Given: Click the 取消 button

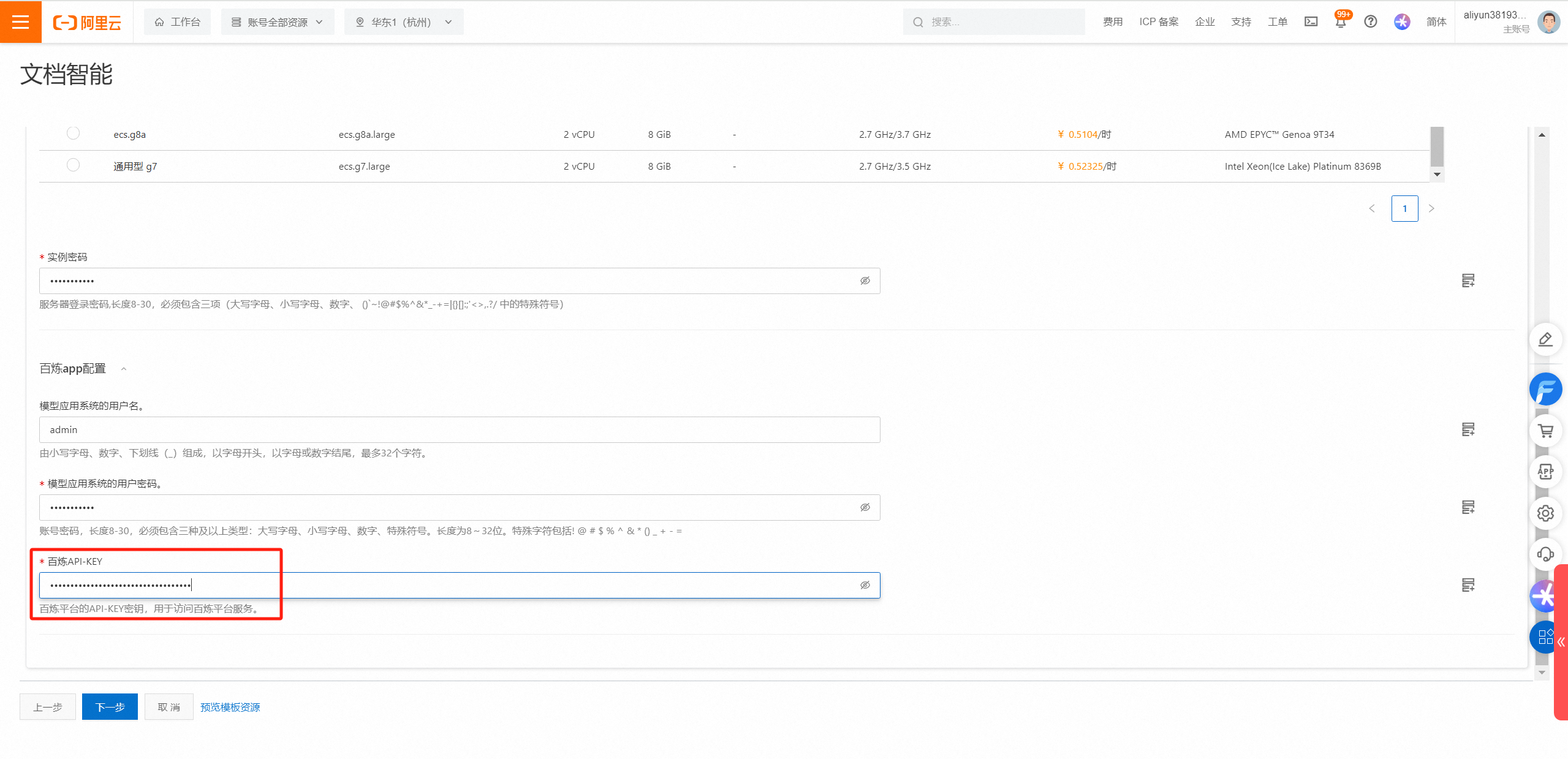Looking at the screenshot, I should [x=169, y=707].
